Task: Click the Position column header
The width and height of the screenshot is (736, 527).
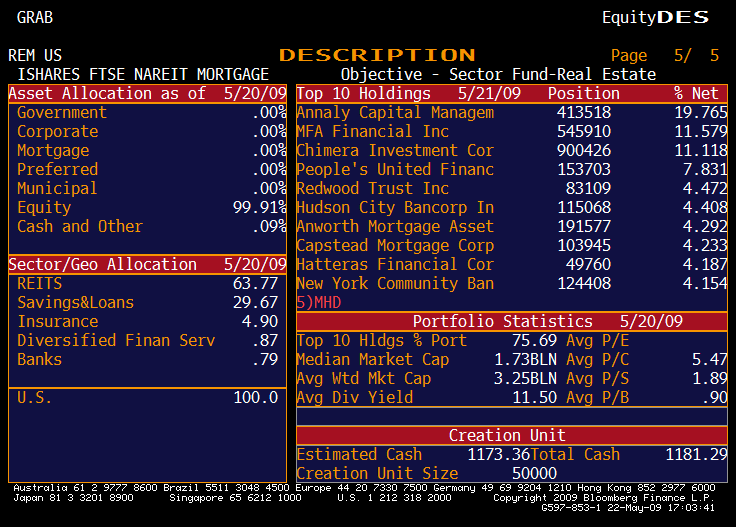Action: pyautogui.click(x=583, y=93)
